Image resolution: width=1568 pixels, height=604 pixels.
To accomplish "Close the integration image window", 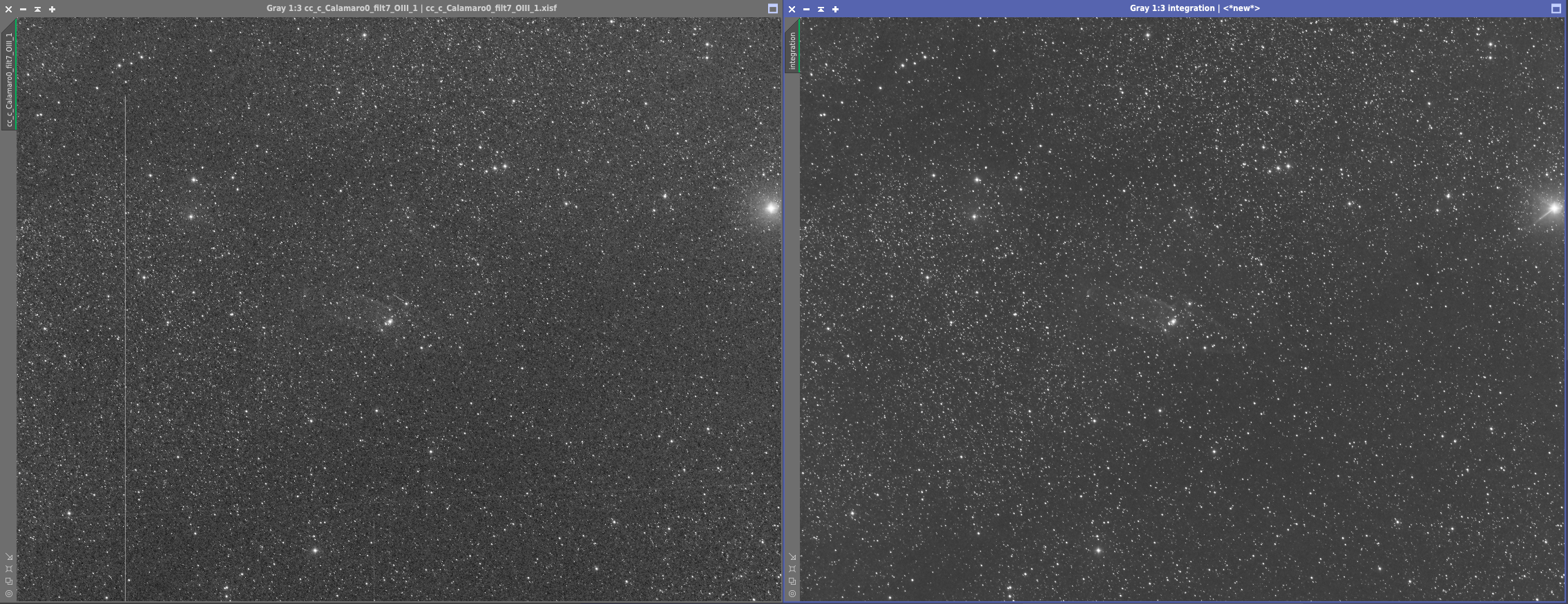I will (x=792, y=9).
